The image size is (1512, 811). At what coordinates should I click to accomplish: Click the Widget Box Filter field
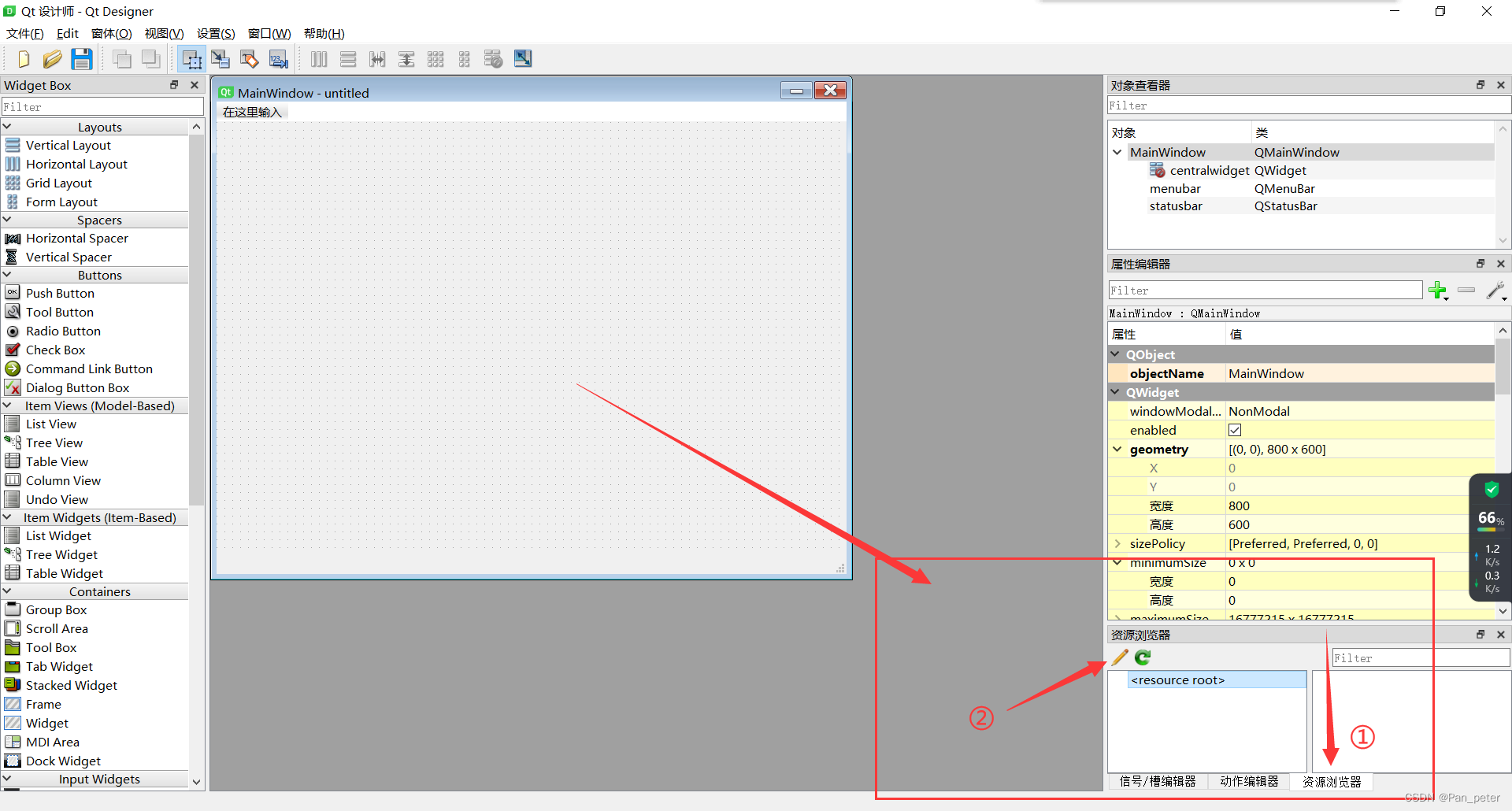[102, 106]
